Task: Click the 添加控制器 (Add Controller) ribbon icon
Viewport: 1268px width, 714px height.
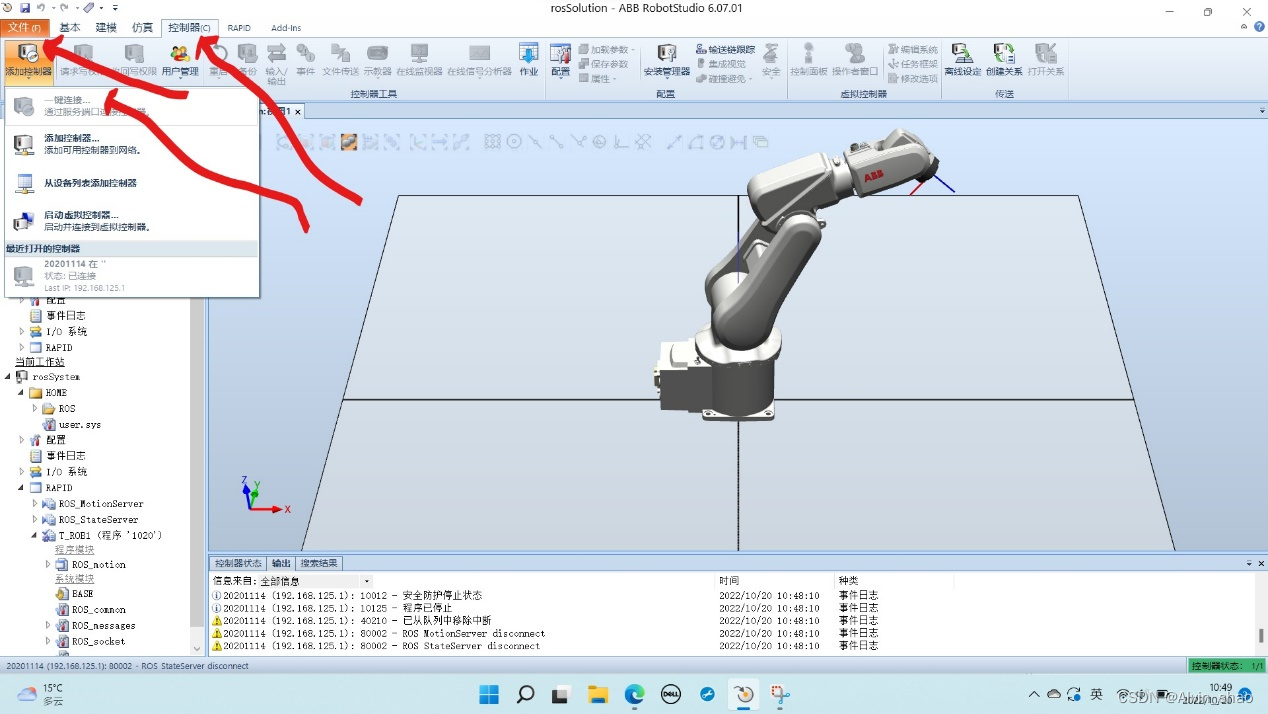Action: click(x=28, y=60)
